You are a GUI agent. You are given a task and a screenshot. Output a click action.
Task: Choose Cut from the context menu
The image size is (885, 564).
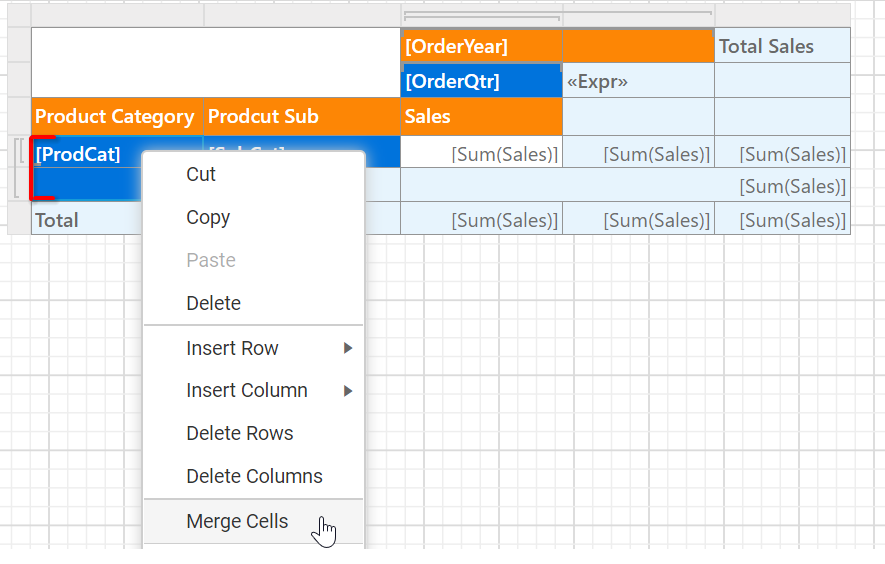tap(201, 175)
